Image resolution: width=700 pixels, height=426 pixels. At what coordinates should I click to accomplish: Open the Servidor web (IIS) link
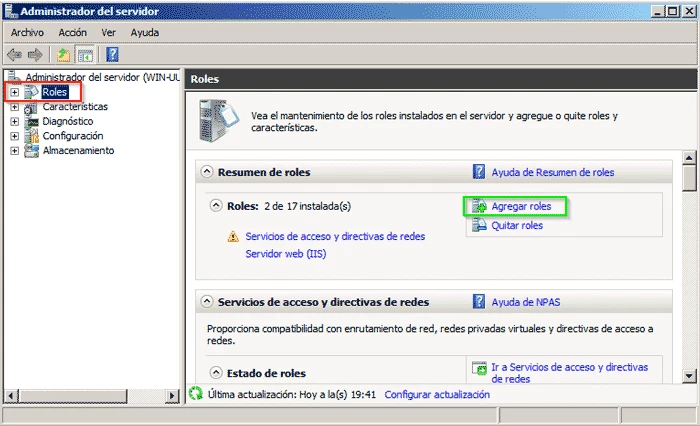(x=286, y=254)
